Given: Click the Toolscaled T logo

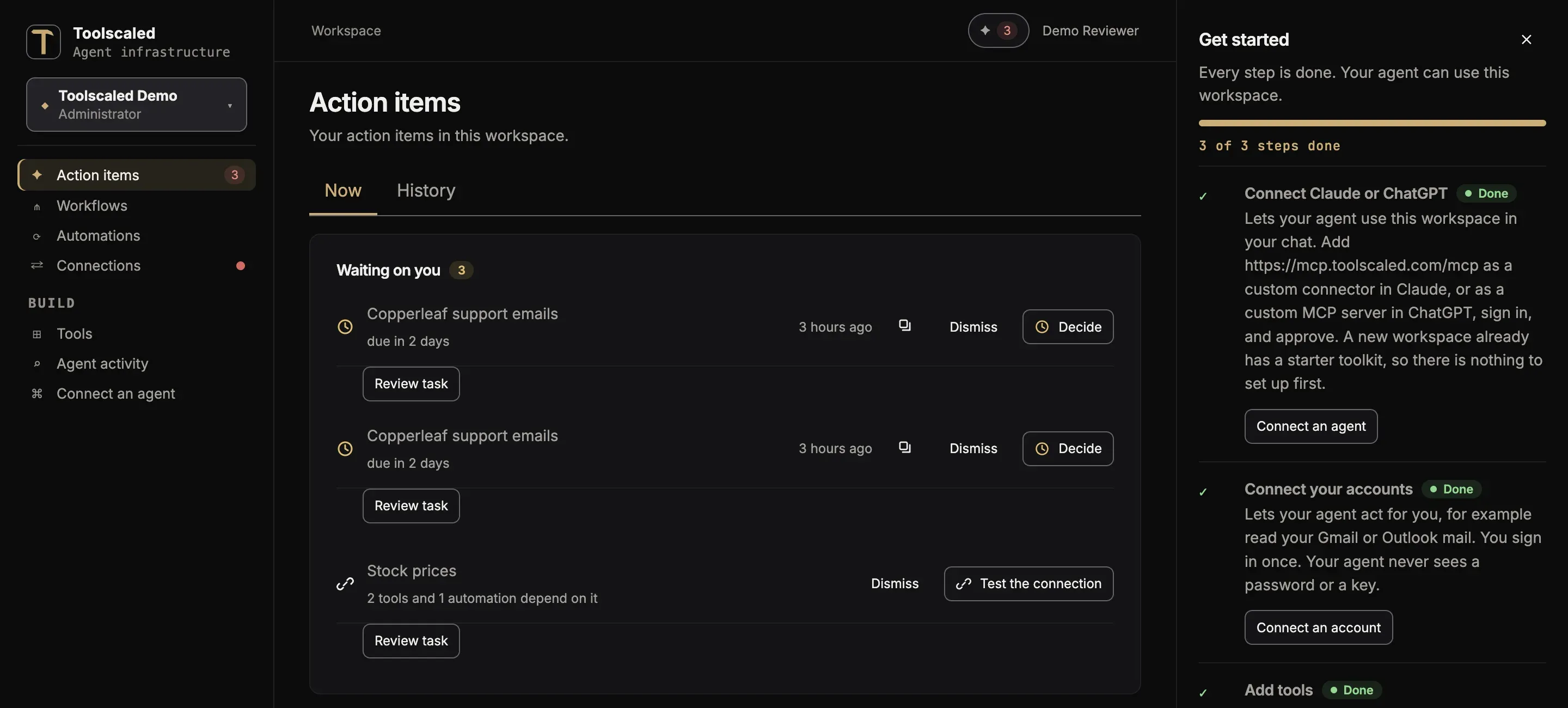Looking at the screenshot, I should click(x=43, y=41).
